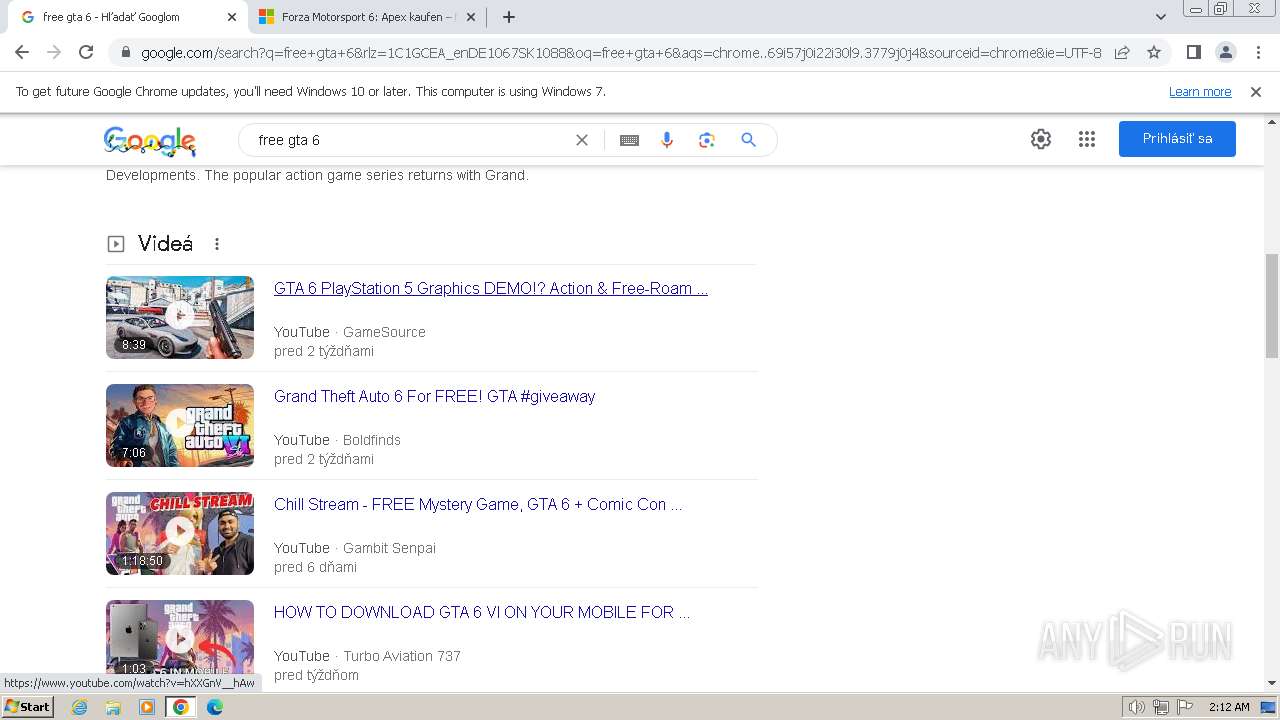Open Google search settings gear
The image size is (1280, 720).
coord(1041,139)
